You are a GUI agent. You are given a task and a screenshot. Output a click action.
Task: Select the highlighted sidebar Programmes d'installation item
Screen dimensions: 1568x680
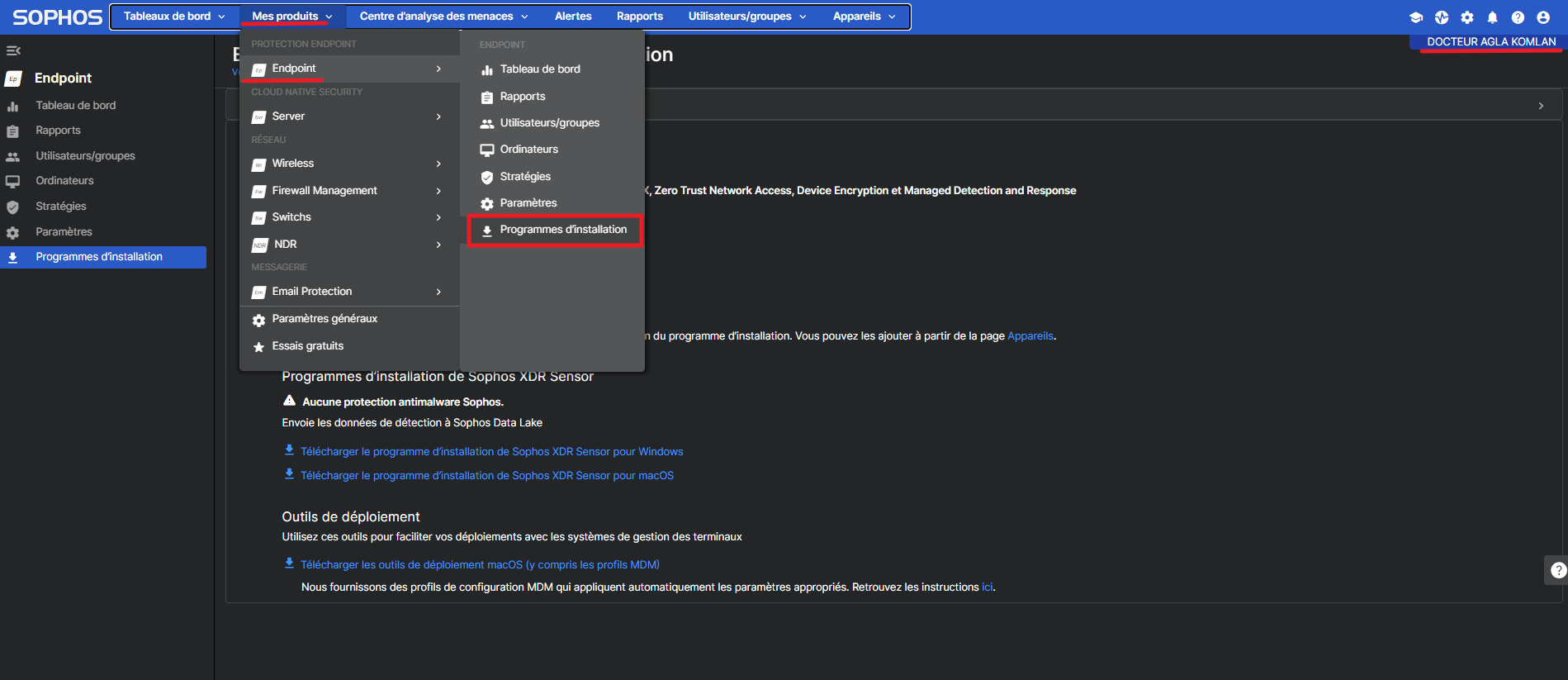(x=103, y=257)
